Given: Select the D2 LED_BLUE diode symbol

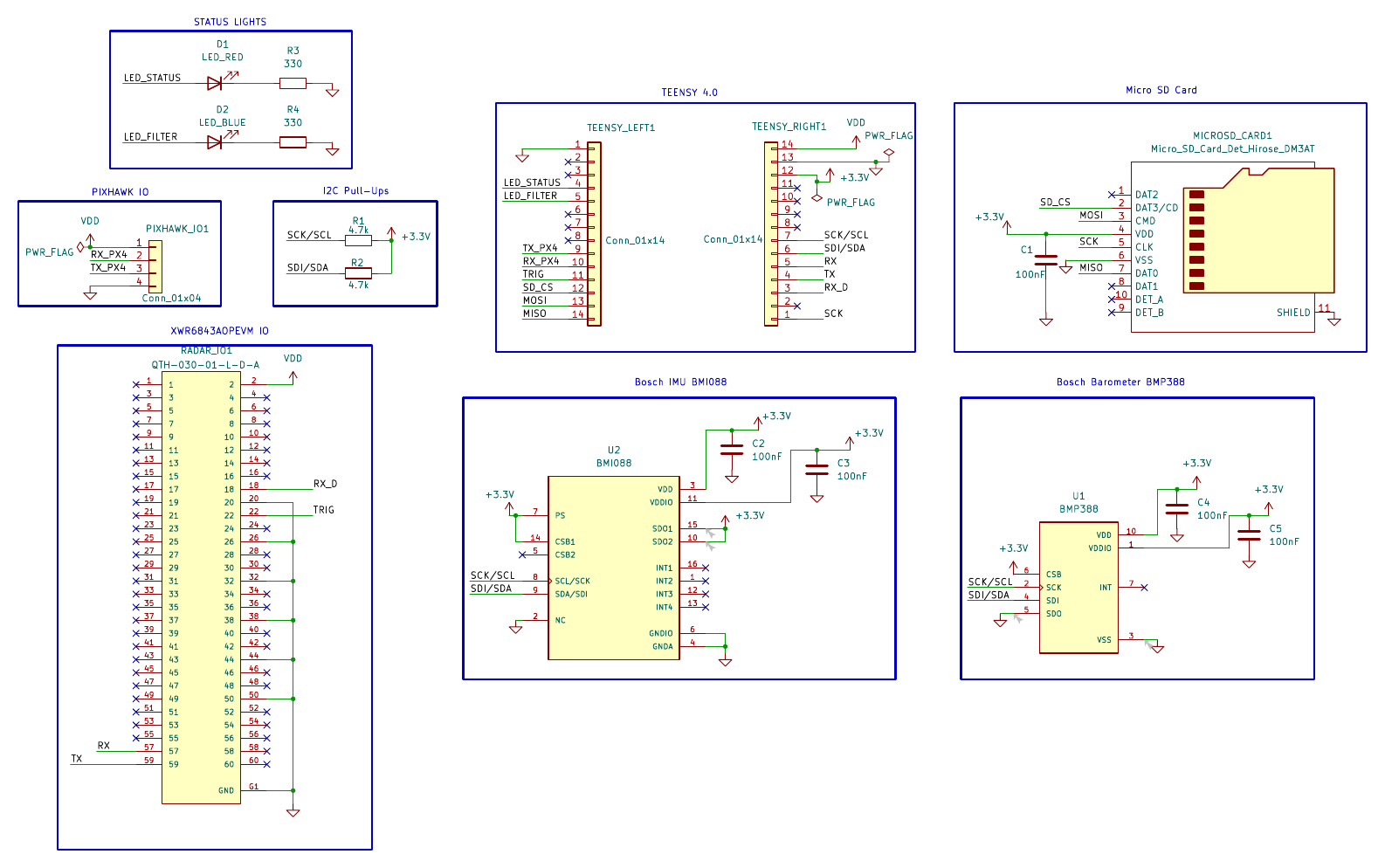Looking at the screenshot, I should [x=215, y=141].
